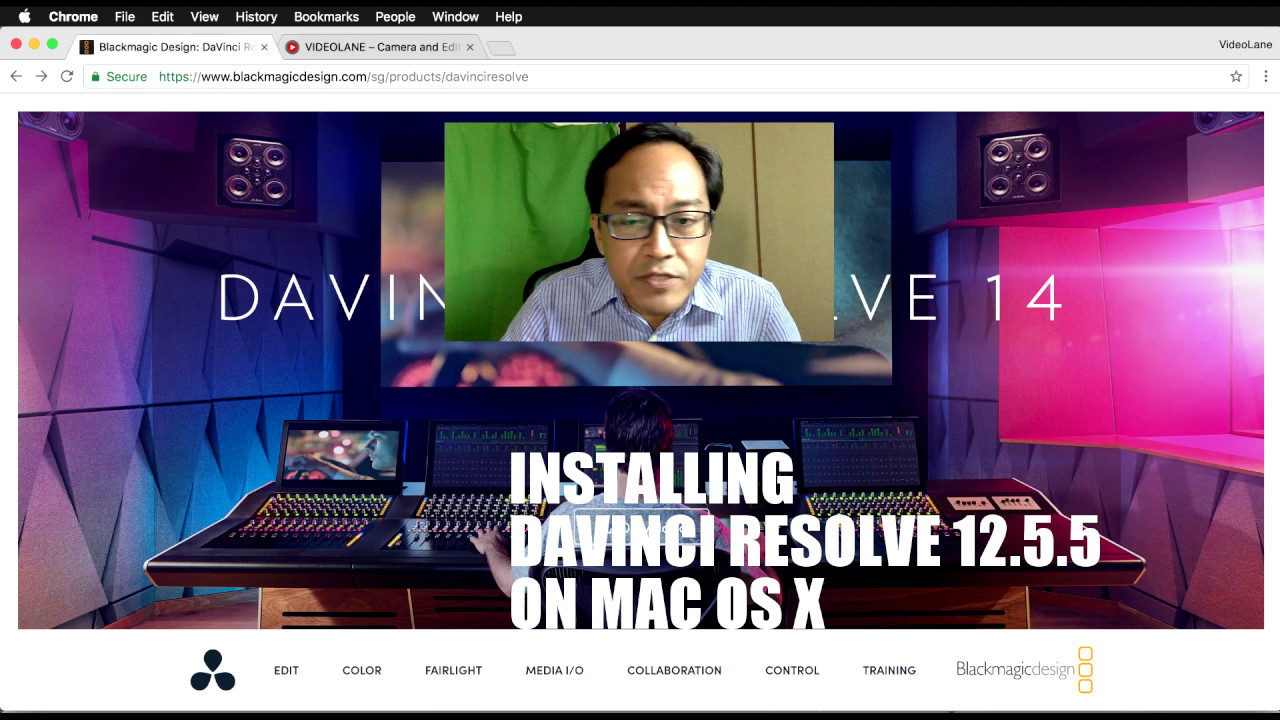Open the Edit menu
Image resolution: width=1280 pixels, height=720 pixels.
coord(162,17)
